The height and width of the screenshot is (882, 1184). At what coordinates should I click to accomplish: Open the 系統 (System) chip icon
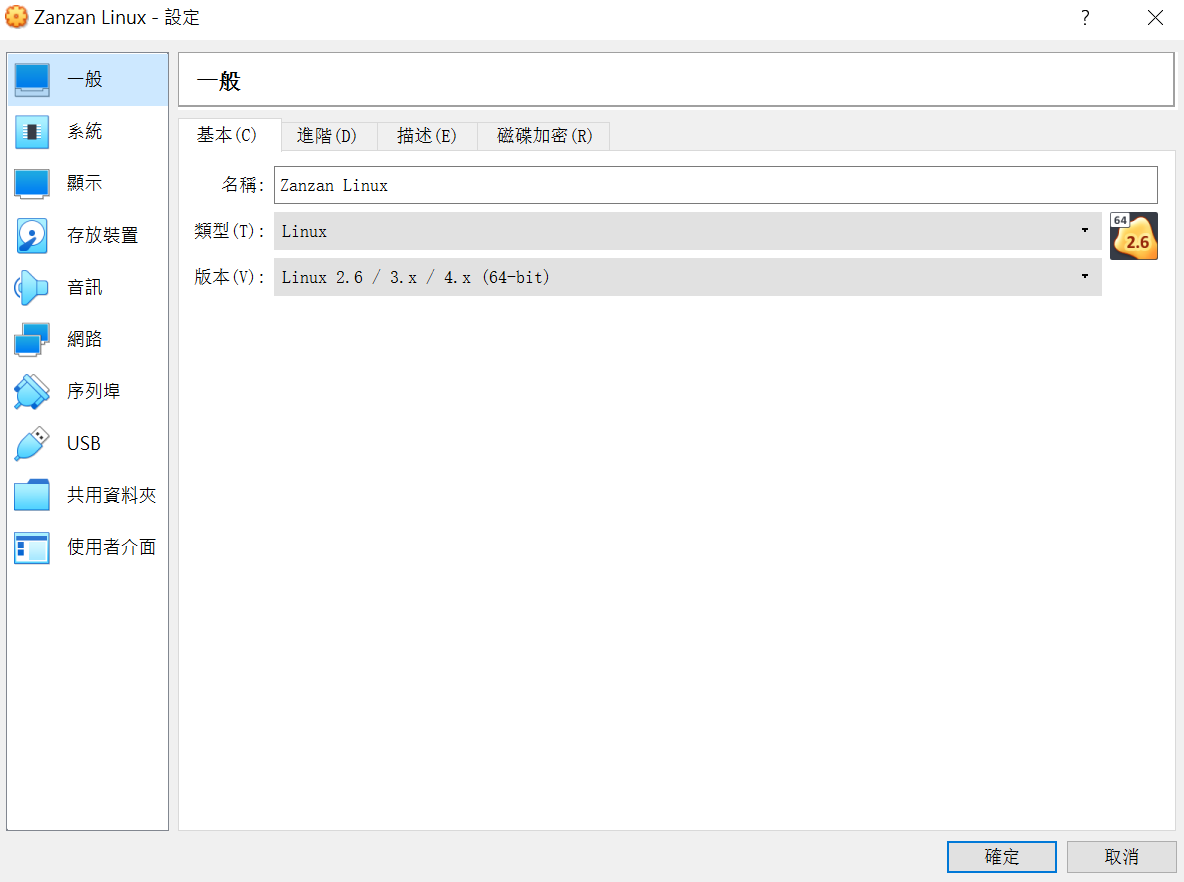point(32,131)
